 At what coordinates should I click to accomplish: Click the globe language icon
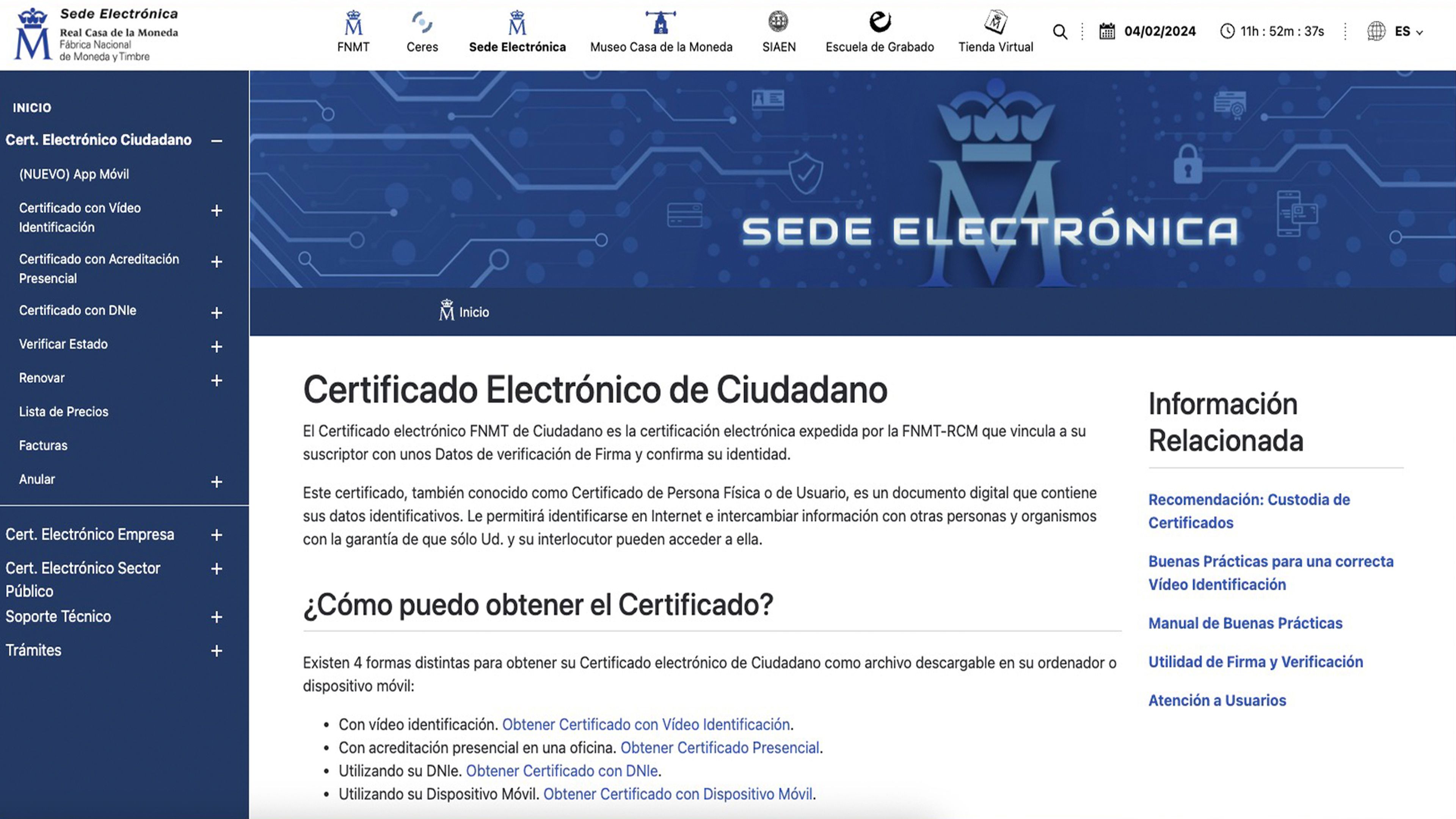pyautogui.click(x=1376, y=31)
